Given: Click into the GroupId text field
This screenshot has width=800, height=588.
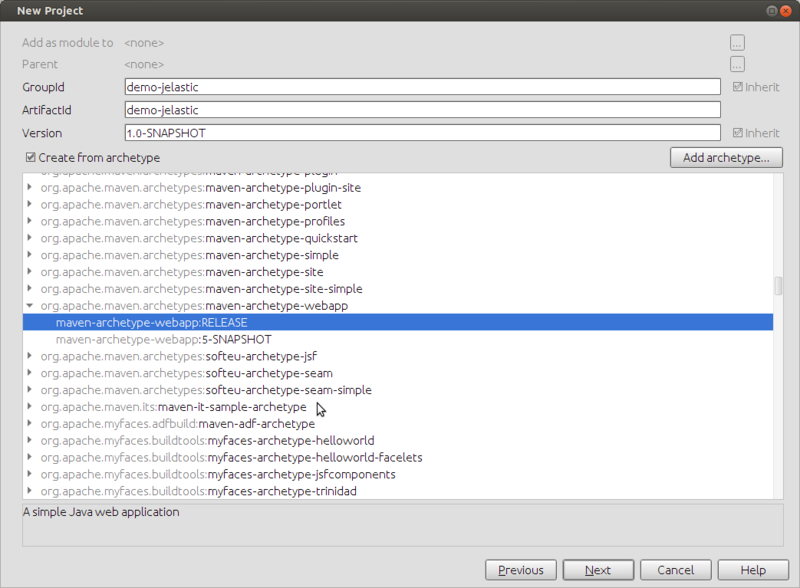Looking at the screenshot, I should point(422,87).
